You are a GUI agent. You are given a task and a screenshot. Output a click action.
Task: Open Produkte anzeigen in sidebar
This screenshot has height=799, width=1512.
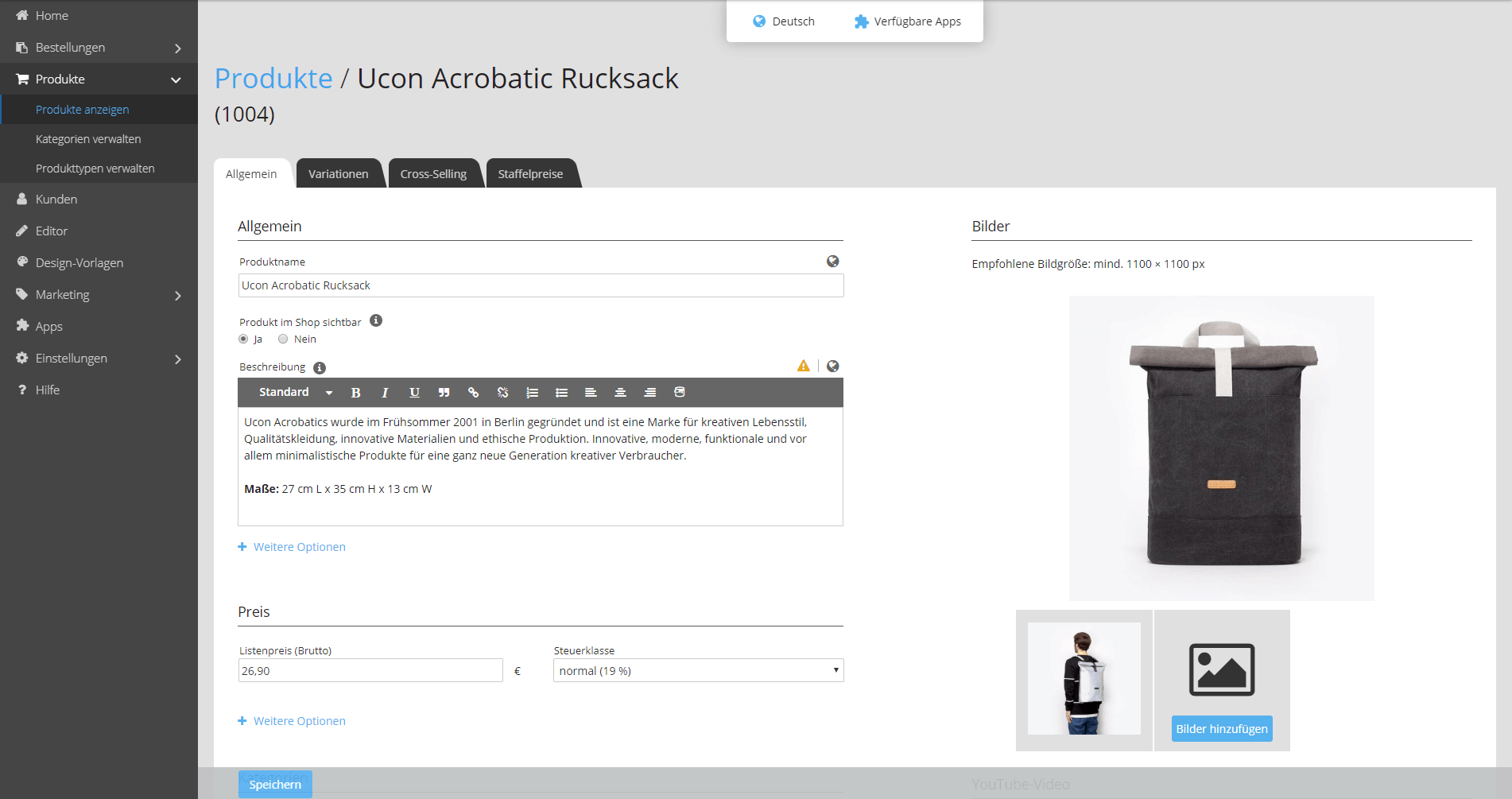(83, 110)
